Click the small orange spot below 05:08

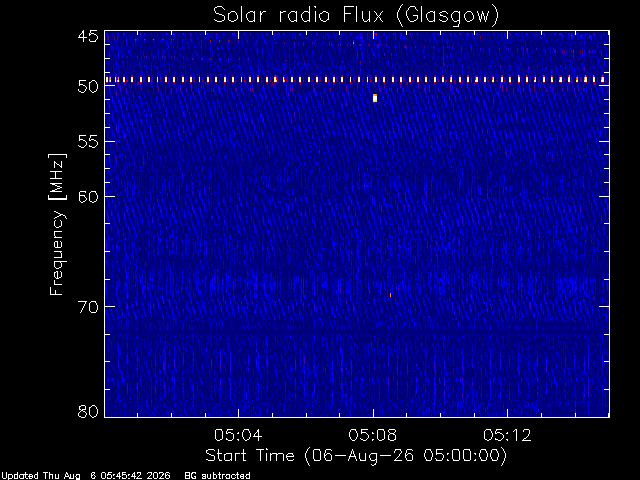pyautogui.click(x=390, y=295)
